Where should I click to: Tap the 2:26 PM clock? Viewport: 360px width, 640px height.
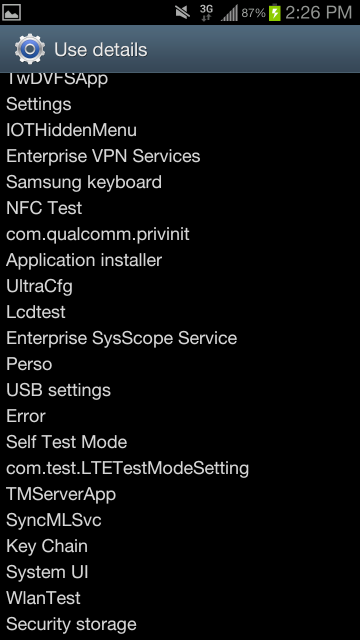point(318,13)
